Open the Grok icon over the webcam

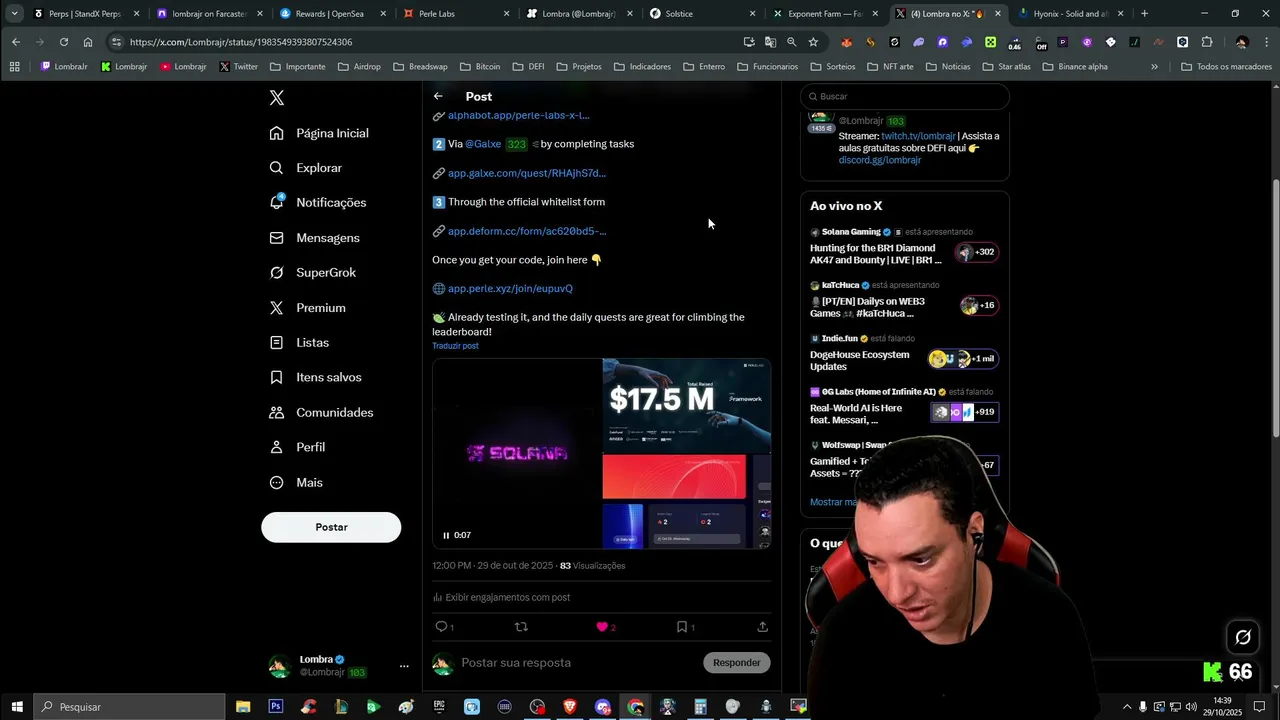click(x=1243, y=637)
